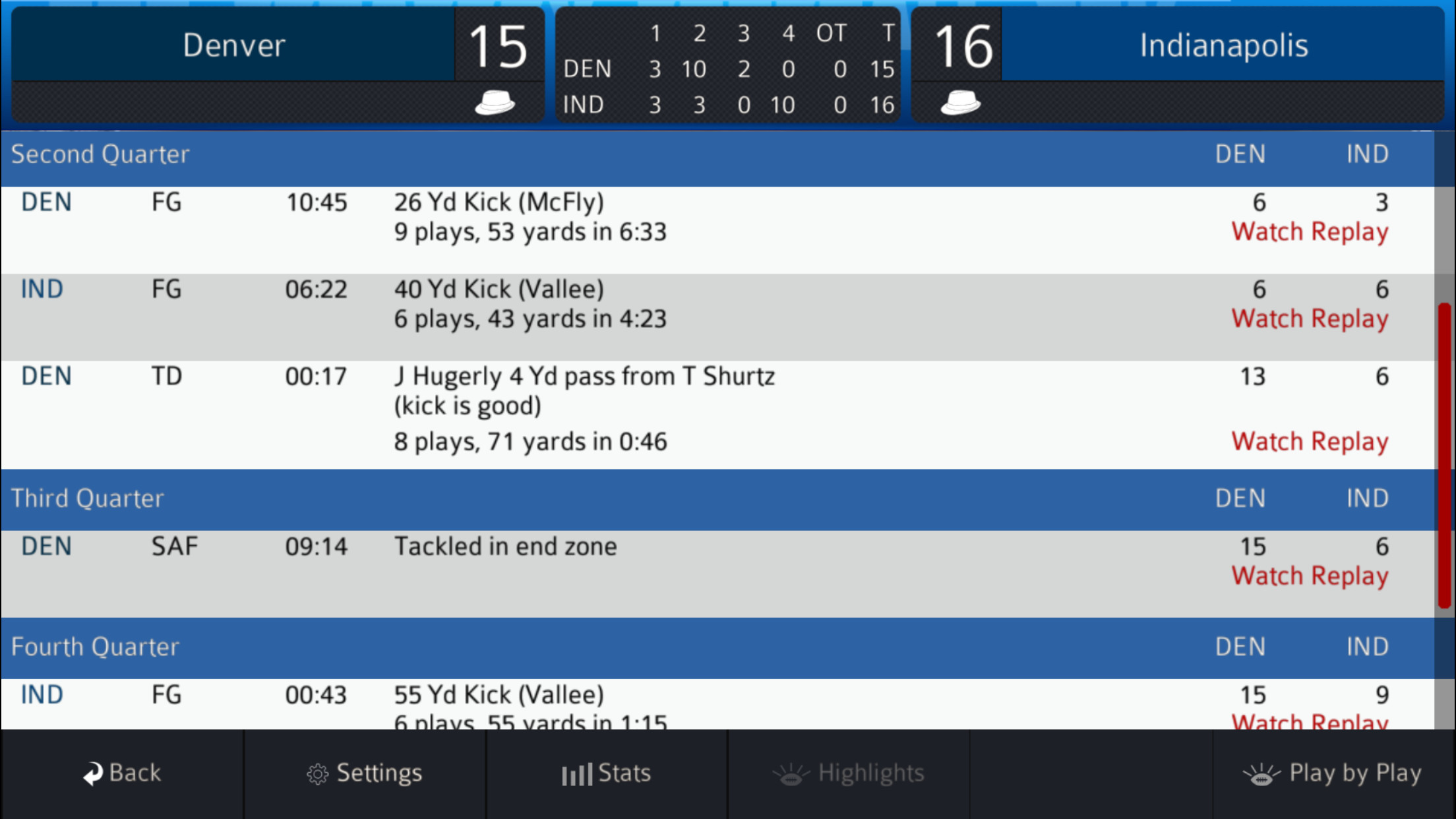Screen dimensions: 1456x819
Task: Click the eye icon next to Play by Play
Action: [x=1263, y=775]
